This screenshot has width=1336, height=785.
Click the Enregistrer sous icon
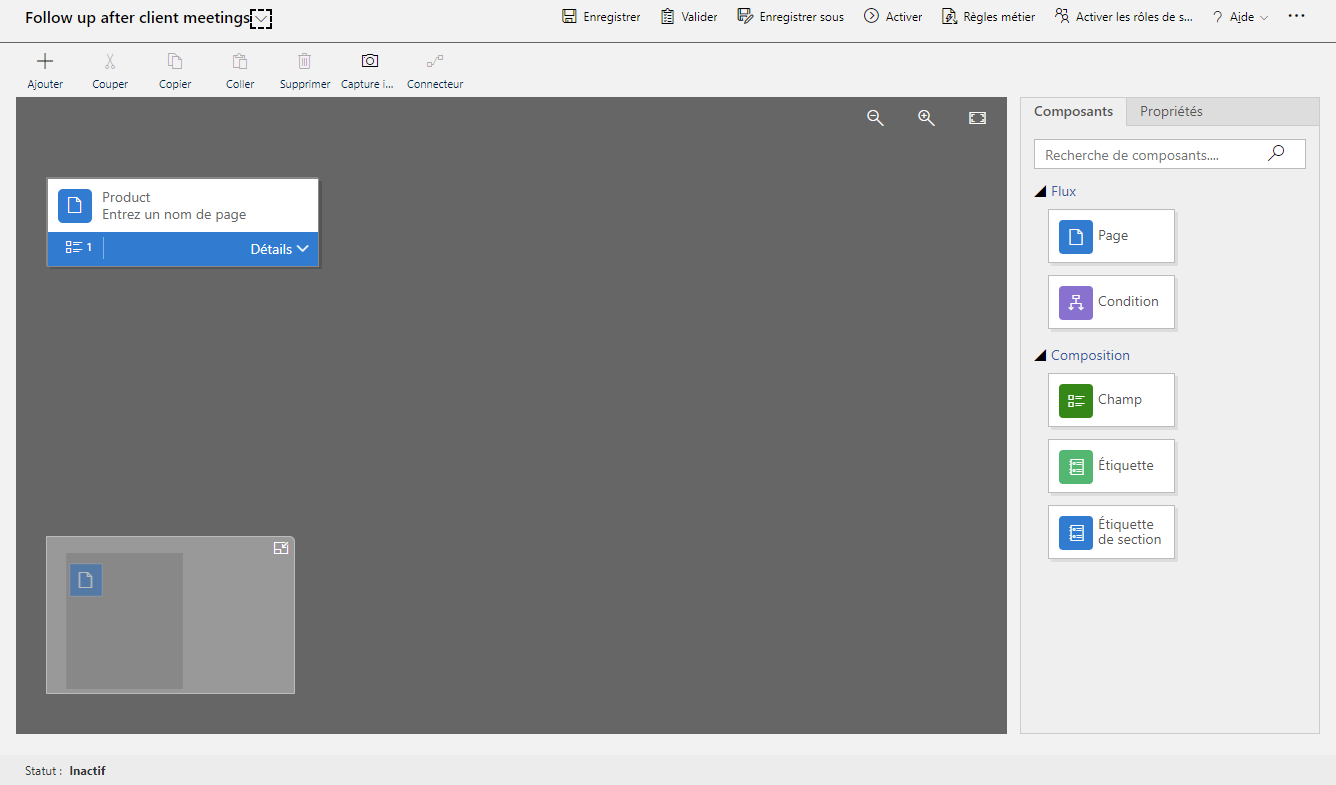pos(745,16)
